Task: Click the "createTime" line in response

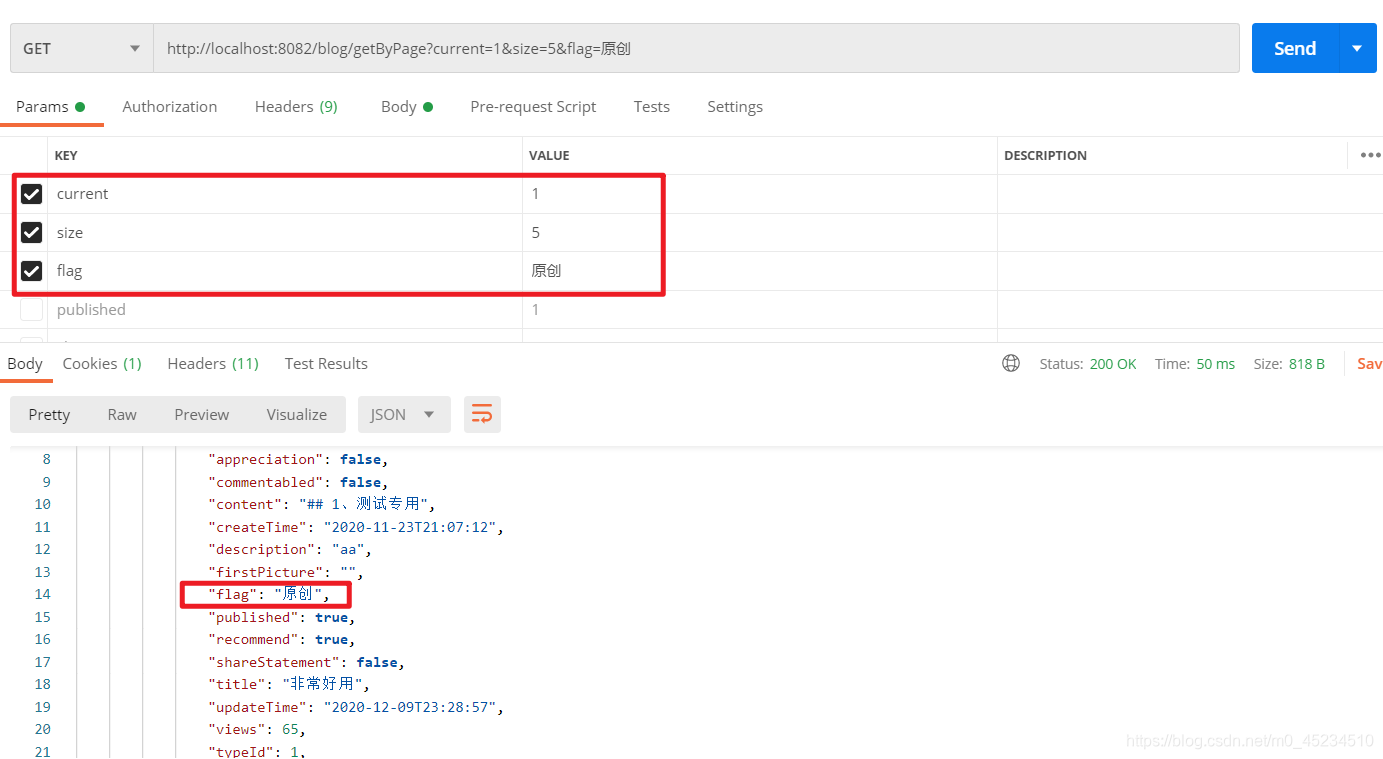Action: coord(356,527)
